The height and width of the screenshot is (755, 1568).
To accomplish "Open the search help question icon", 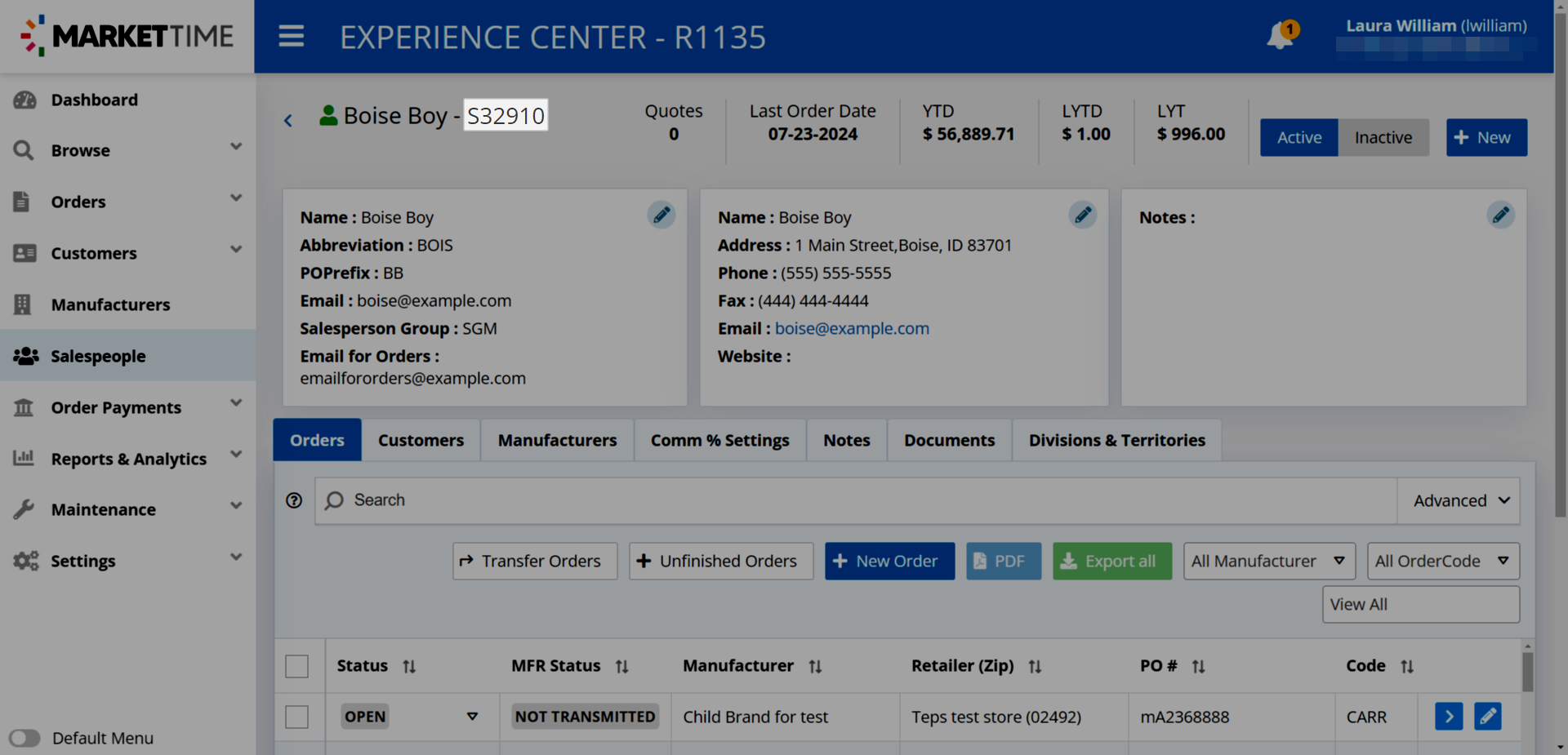I will [x=294, y=500].
